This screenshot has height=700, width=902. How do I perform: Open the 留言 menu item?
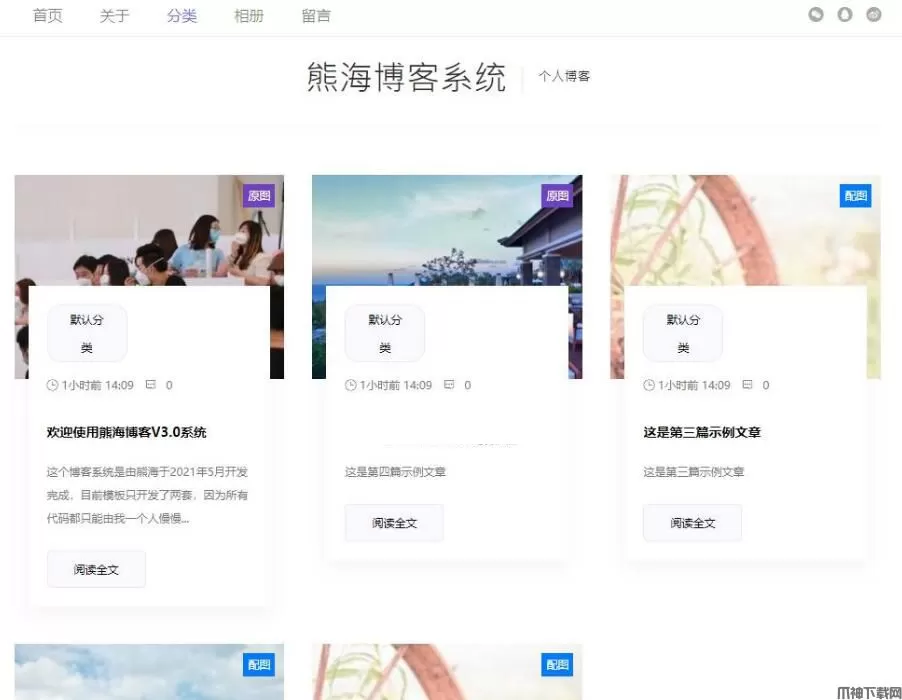point(316,16)
